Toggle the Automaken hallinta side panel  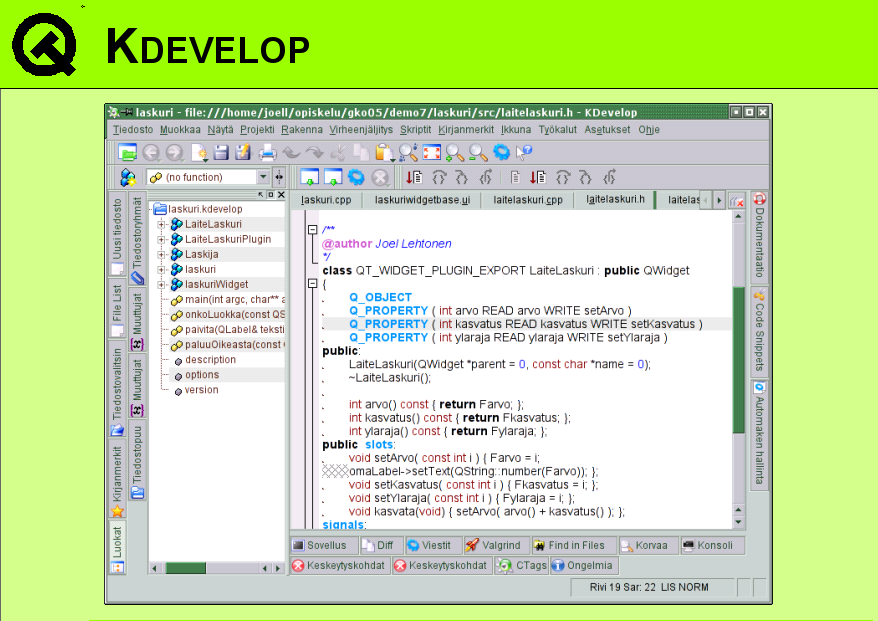pyautogui.click(x=759, y=434)
